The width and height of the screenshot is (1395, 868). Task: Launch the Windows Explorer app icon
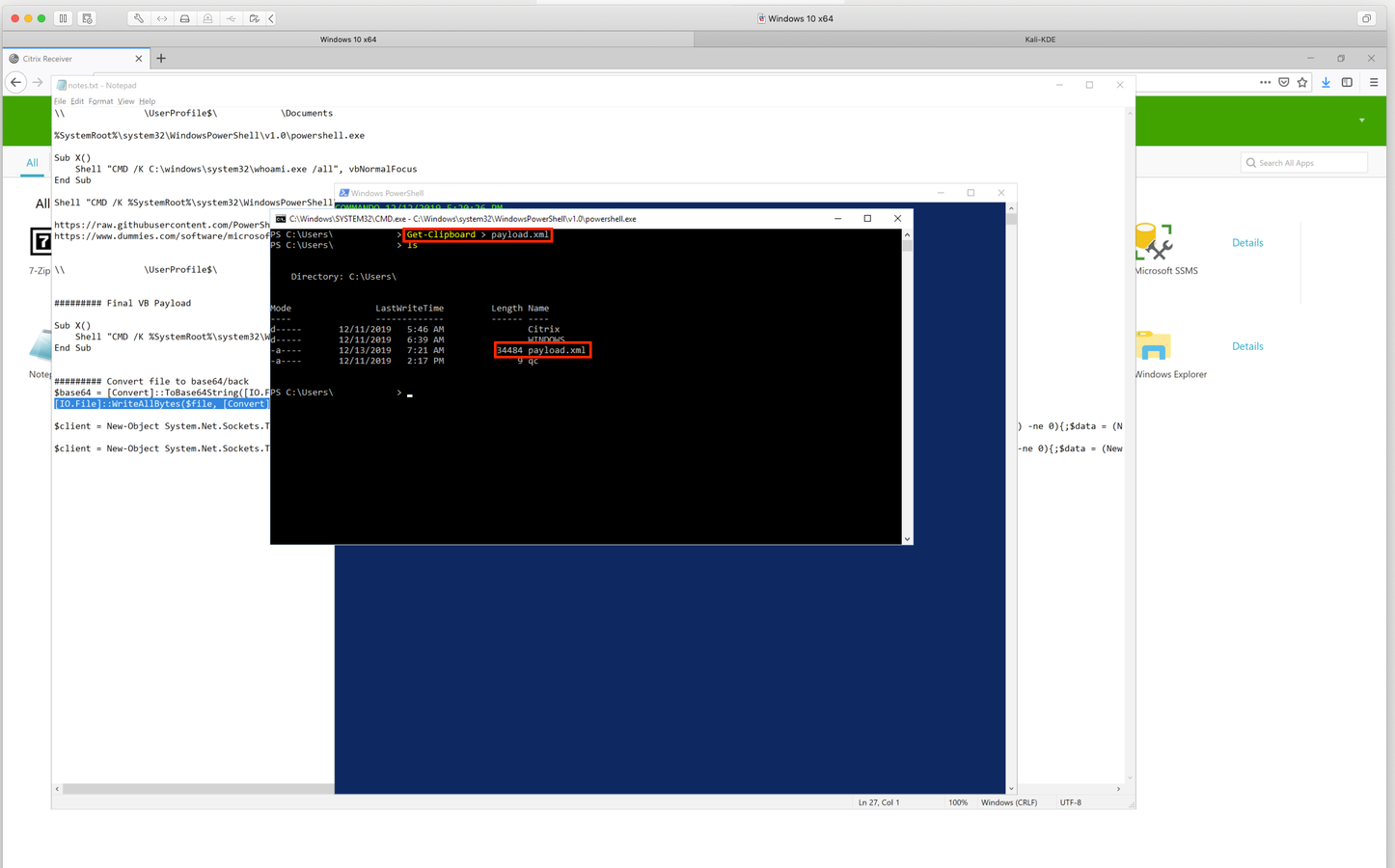click(x=1153, y=345)
